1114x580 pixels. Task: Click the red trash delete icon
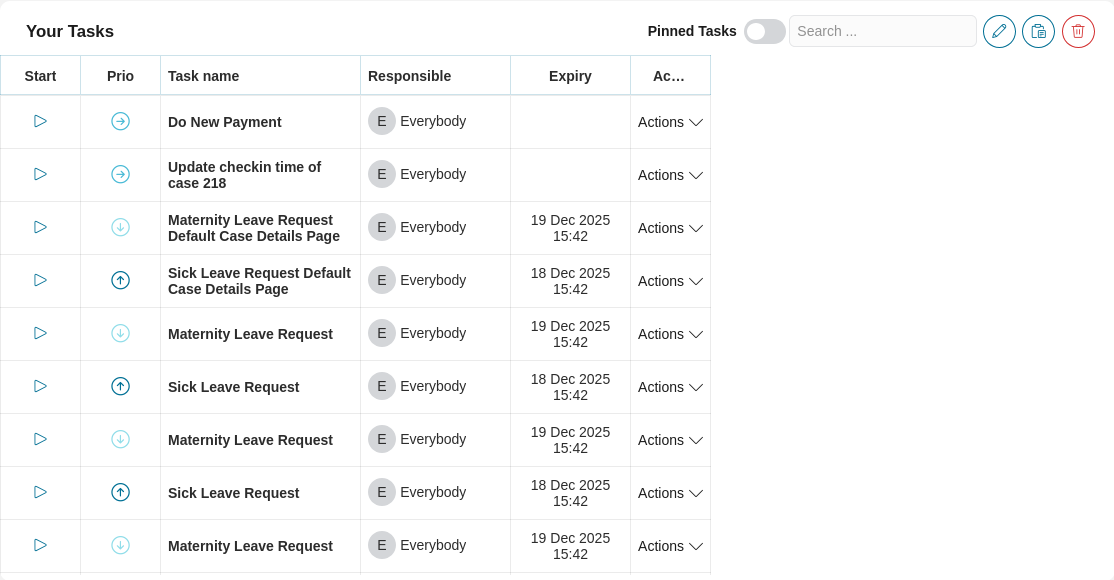1078,31
